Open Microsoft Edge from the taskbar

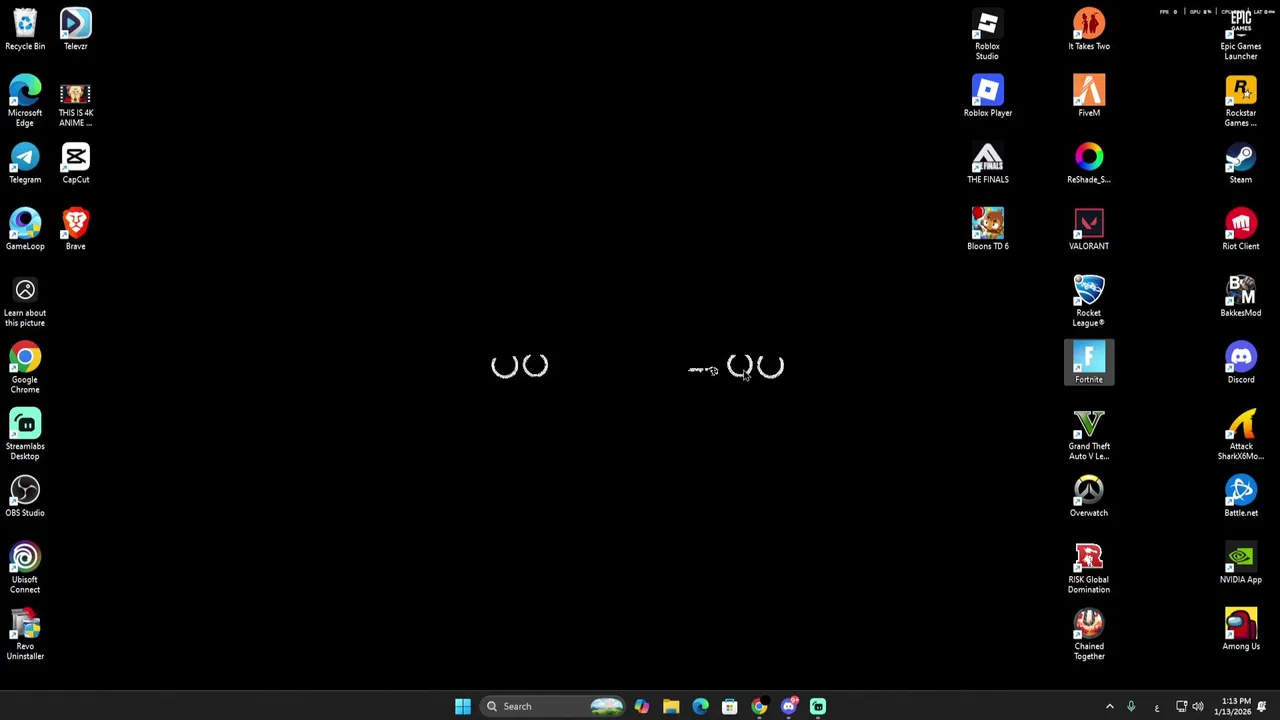700,706
